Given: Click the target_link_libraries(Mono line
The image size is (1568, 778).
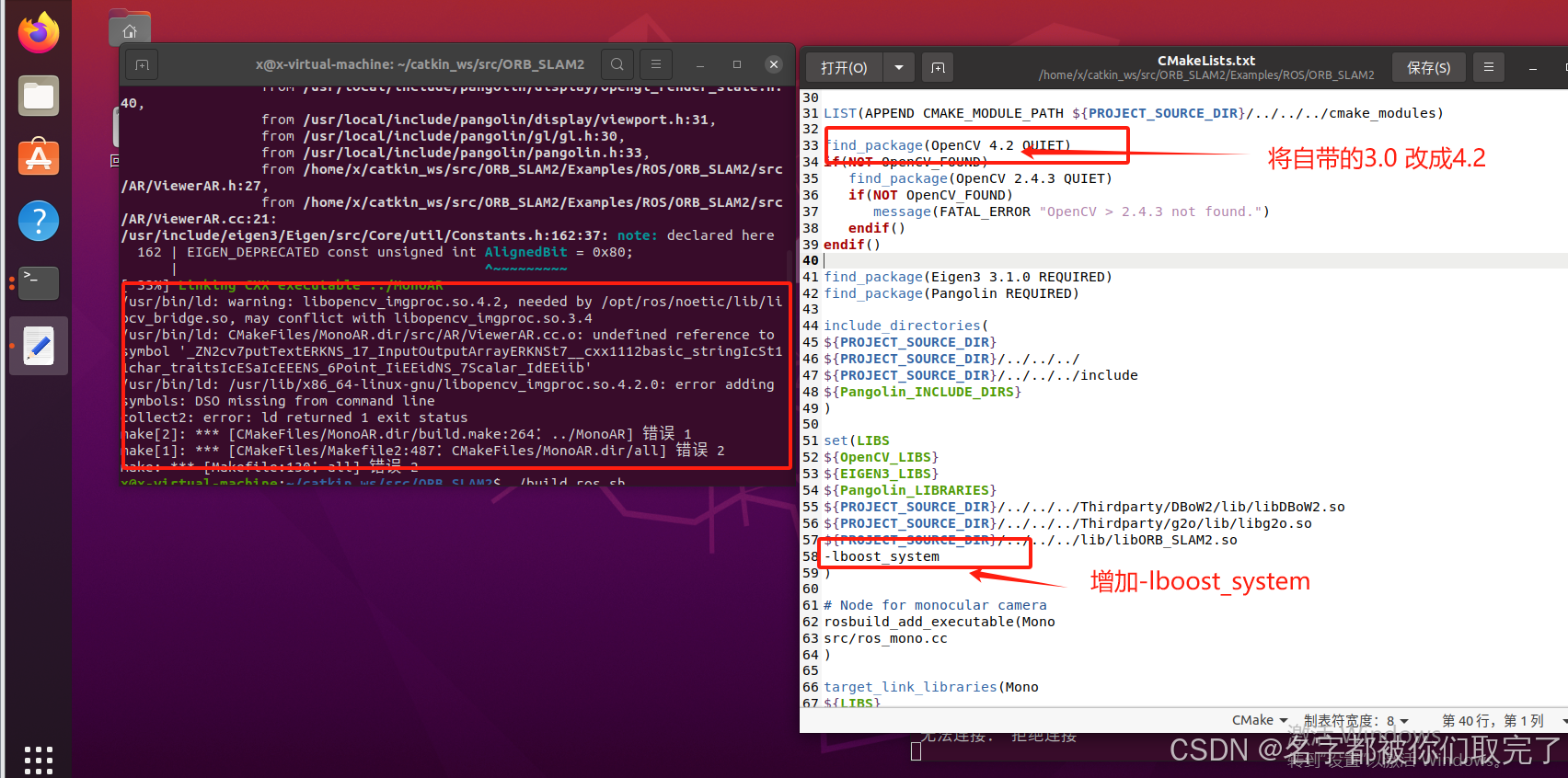Looking at the screenshot, I should coord(931,687).
